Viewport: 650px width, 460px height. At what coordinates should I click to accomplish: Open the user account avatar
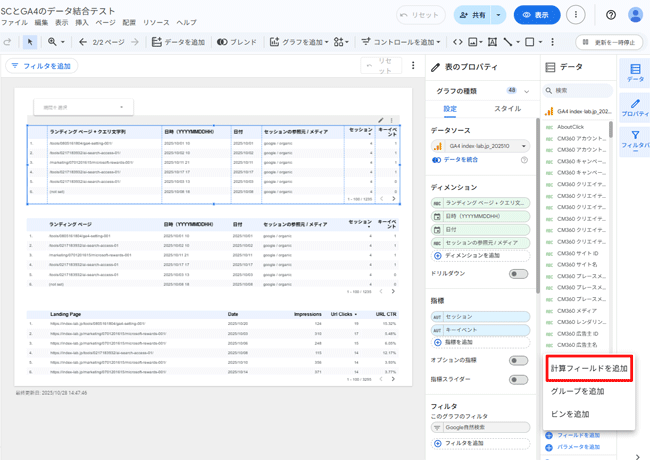pyautogui.click(x=635, y=15)
